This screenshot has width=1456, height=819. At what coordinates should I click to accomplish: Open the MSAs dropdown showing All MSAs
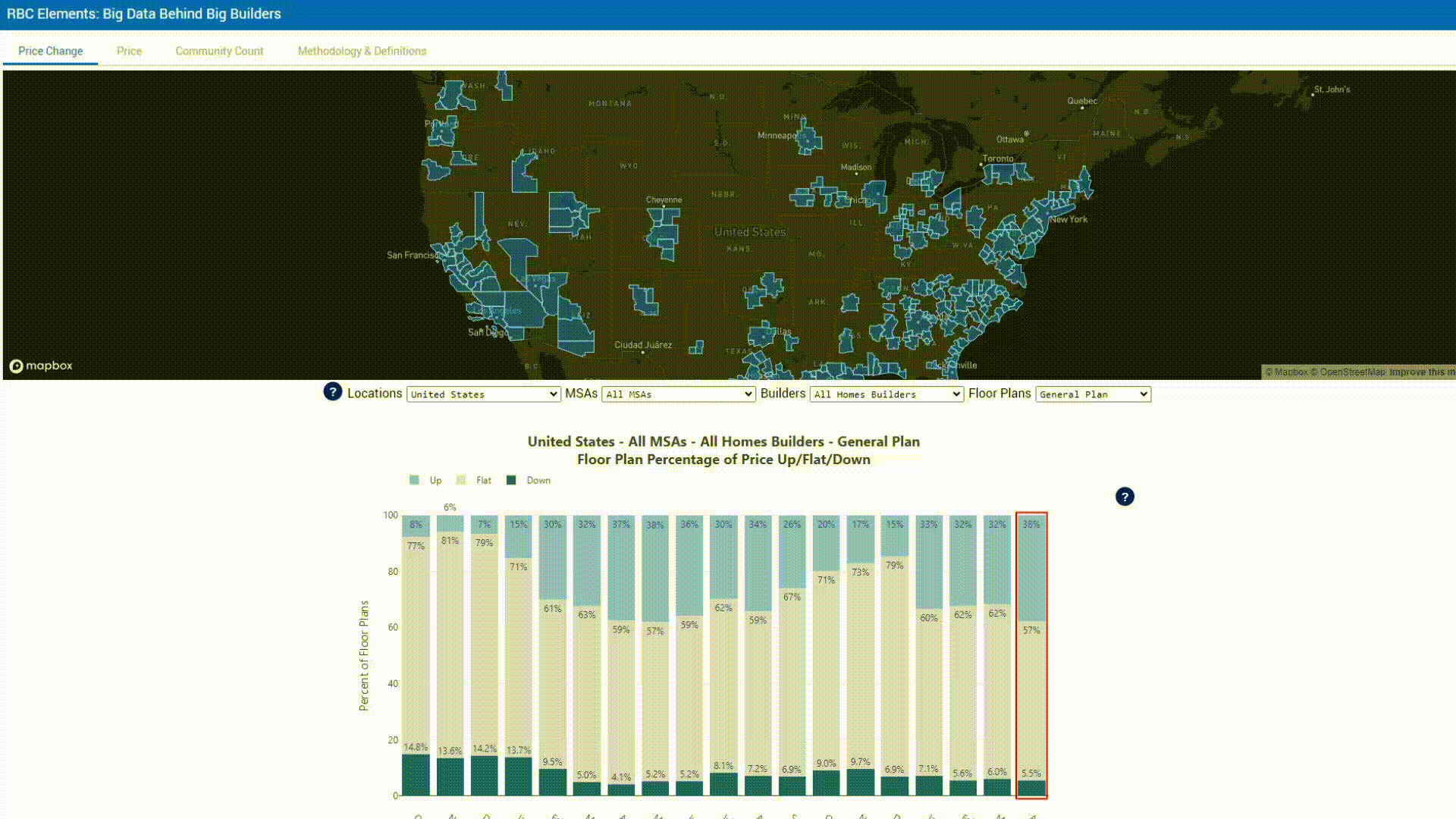click(679, 394)
